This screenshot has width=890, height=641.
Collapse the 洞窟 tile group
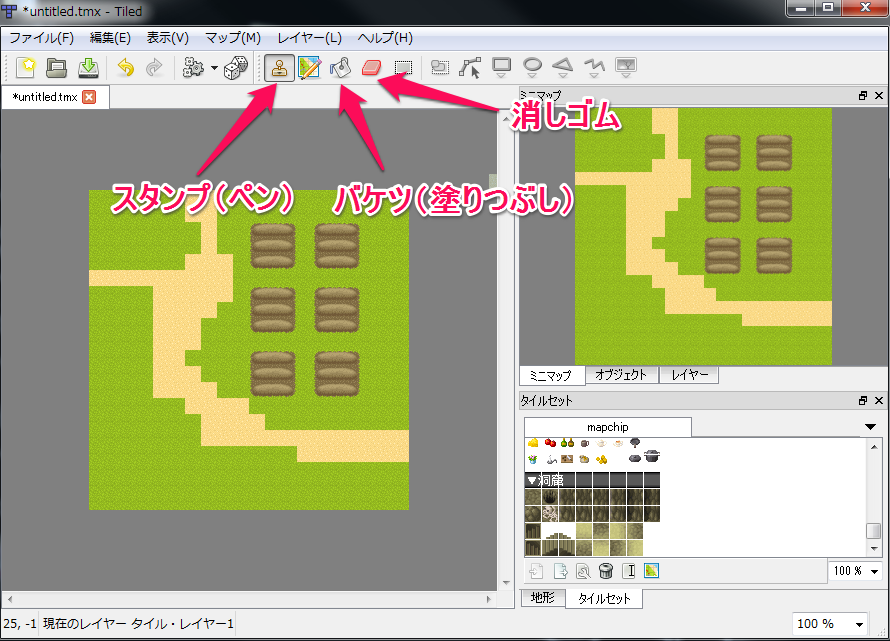[533, 479]
